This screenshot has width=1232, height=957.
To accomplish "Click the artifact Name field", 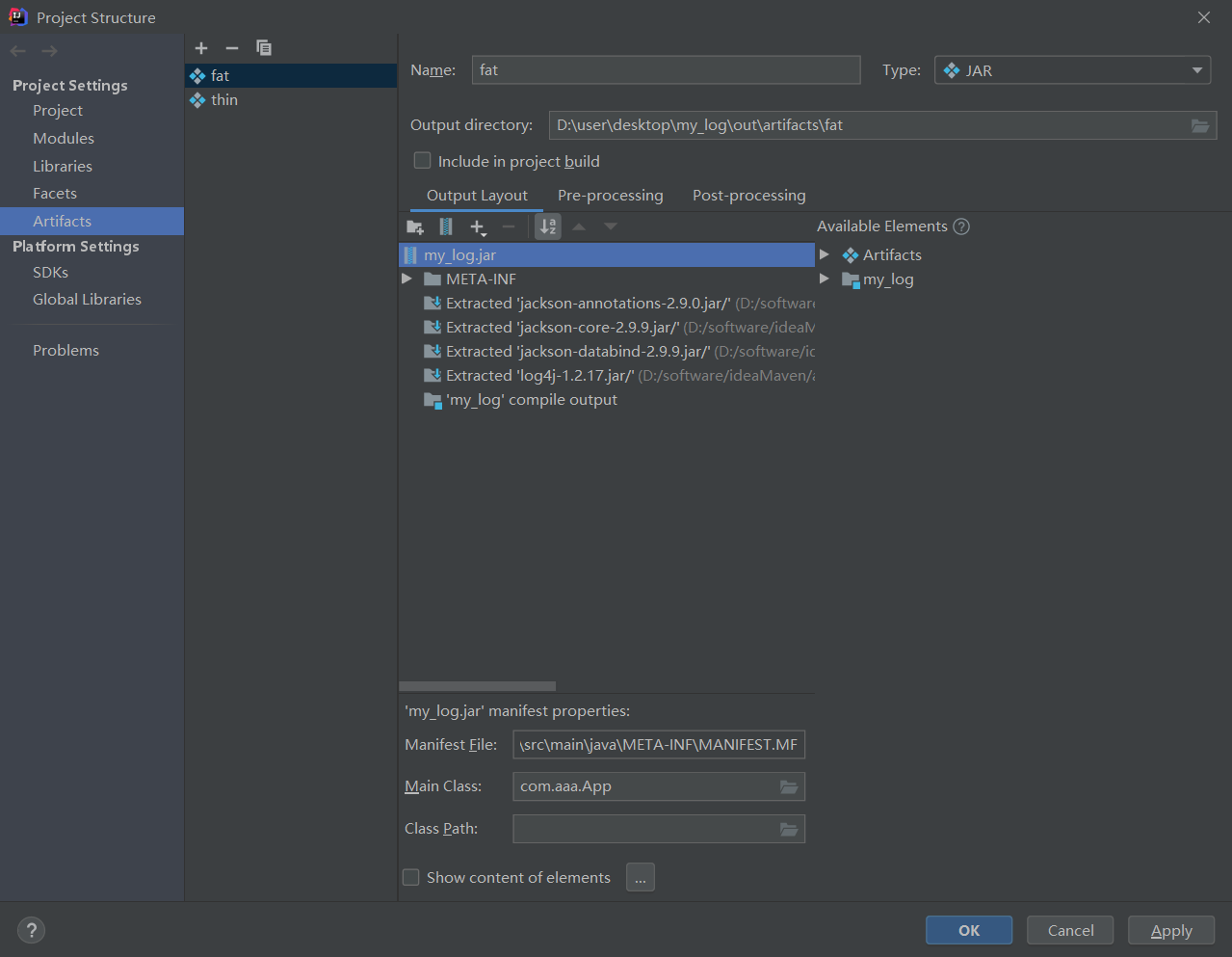I will [x=666, y=70].
